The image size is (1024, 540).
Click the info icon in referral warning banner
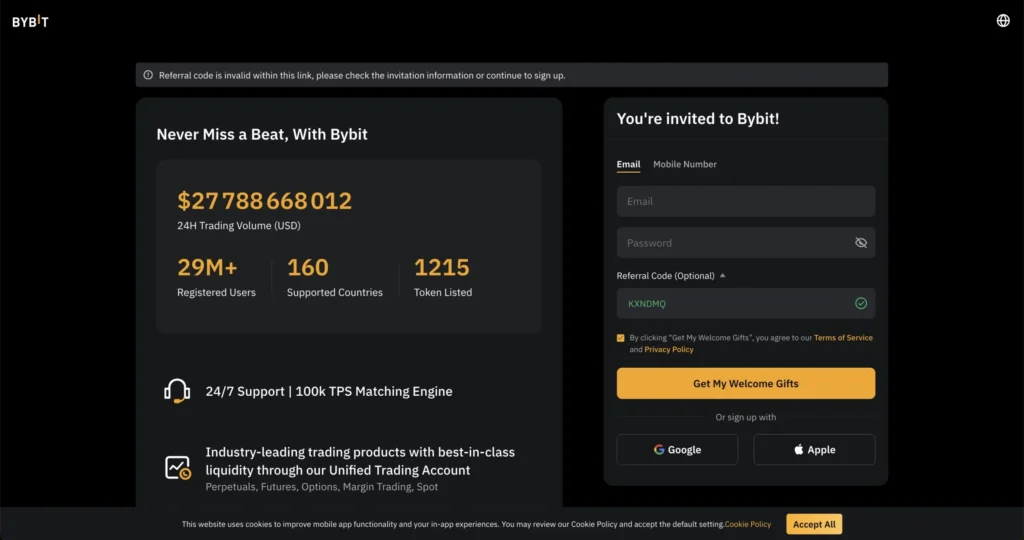pos(148,75)
